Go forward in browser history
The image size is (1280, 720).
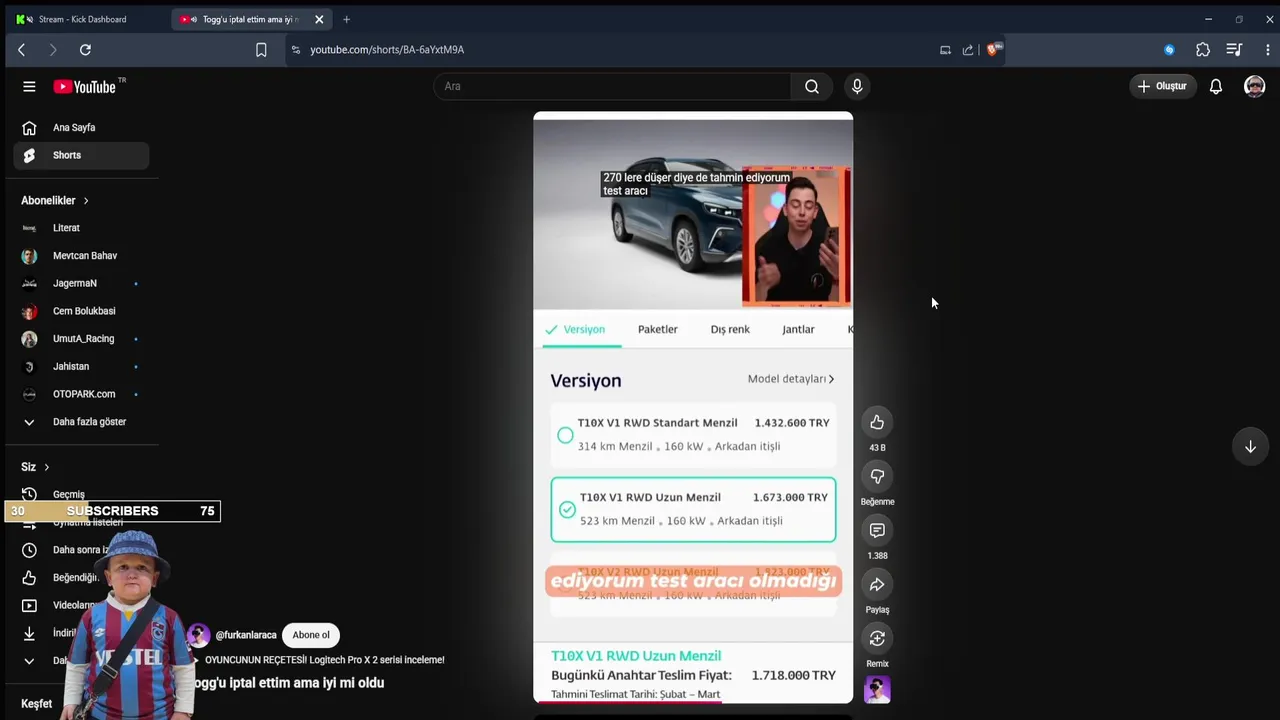click(53, 50)
